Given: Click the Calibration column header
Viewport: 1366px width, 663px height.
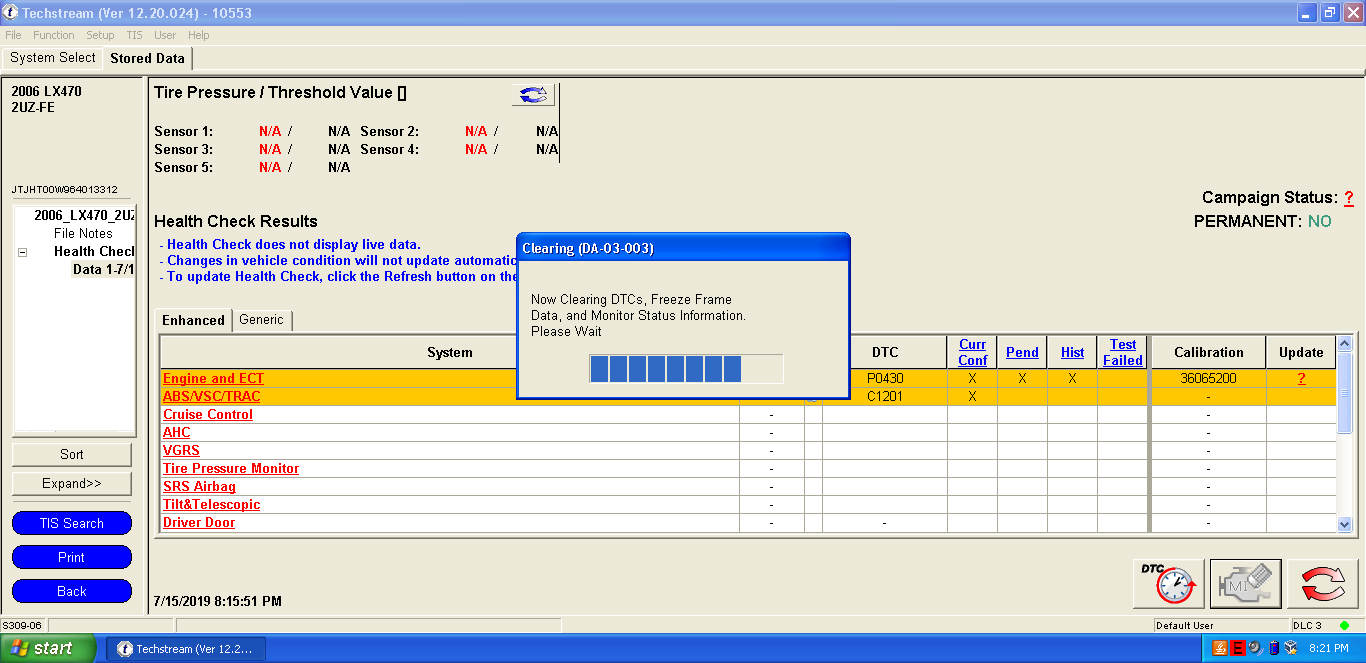Looking at the screenshot, I should pyautogui.click(x=1208, y=352).
